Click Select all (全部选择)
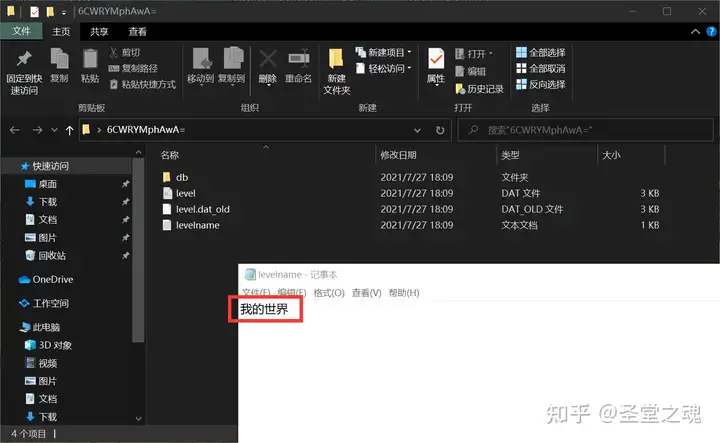Image resolution: width=720 pixels, height=443 pixels. point(540,52)
